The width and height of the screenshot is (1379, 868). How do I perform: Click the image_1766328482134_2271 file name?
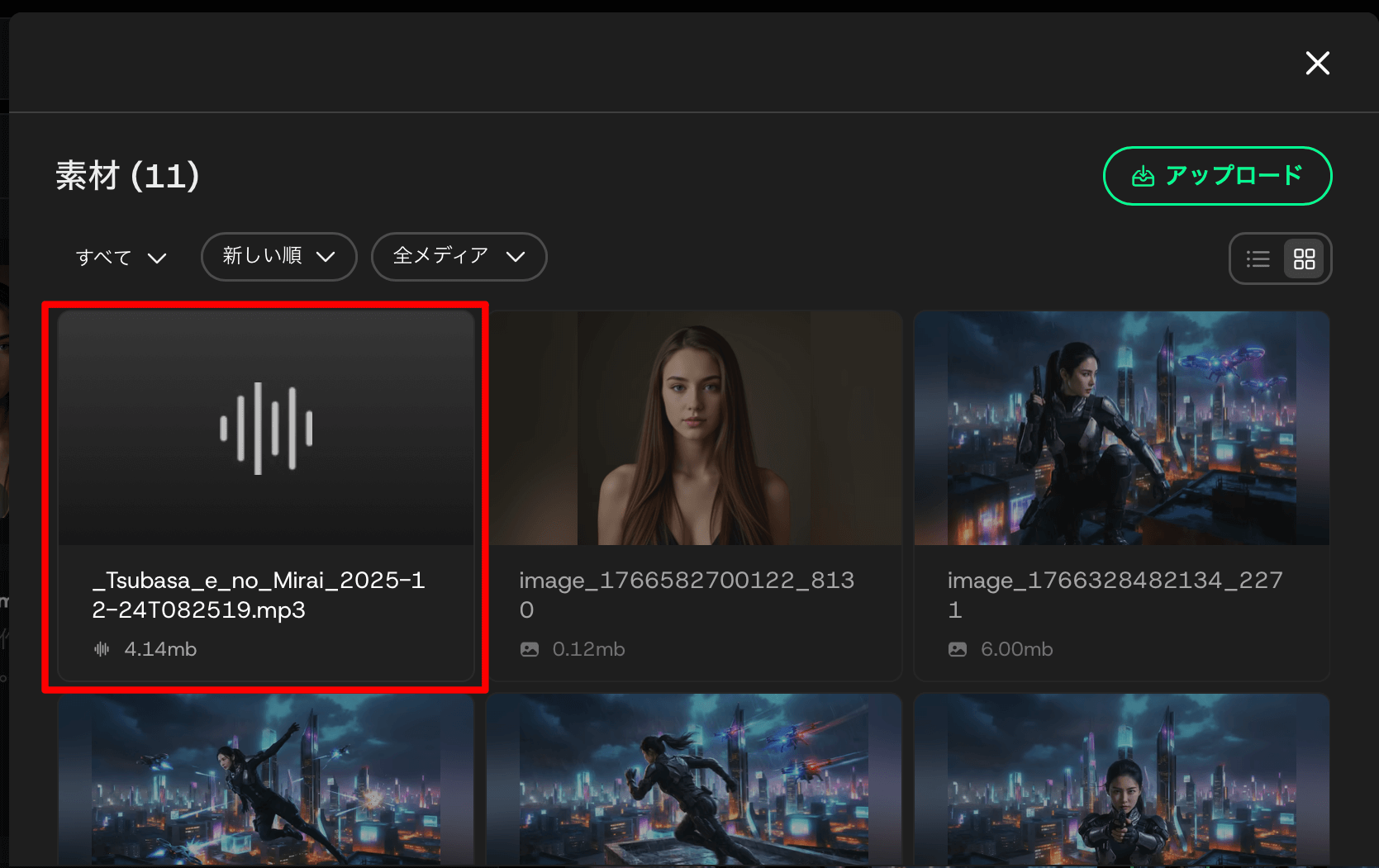pos(1115,595)
